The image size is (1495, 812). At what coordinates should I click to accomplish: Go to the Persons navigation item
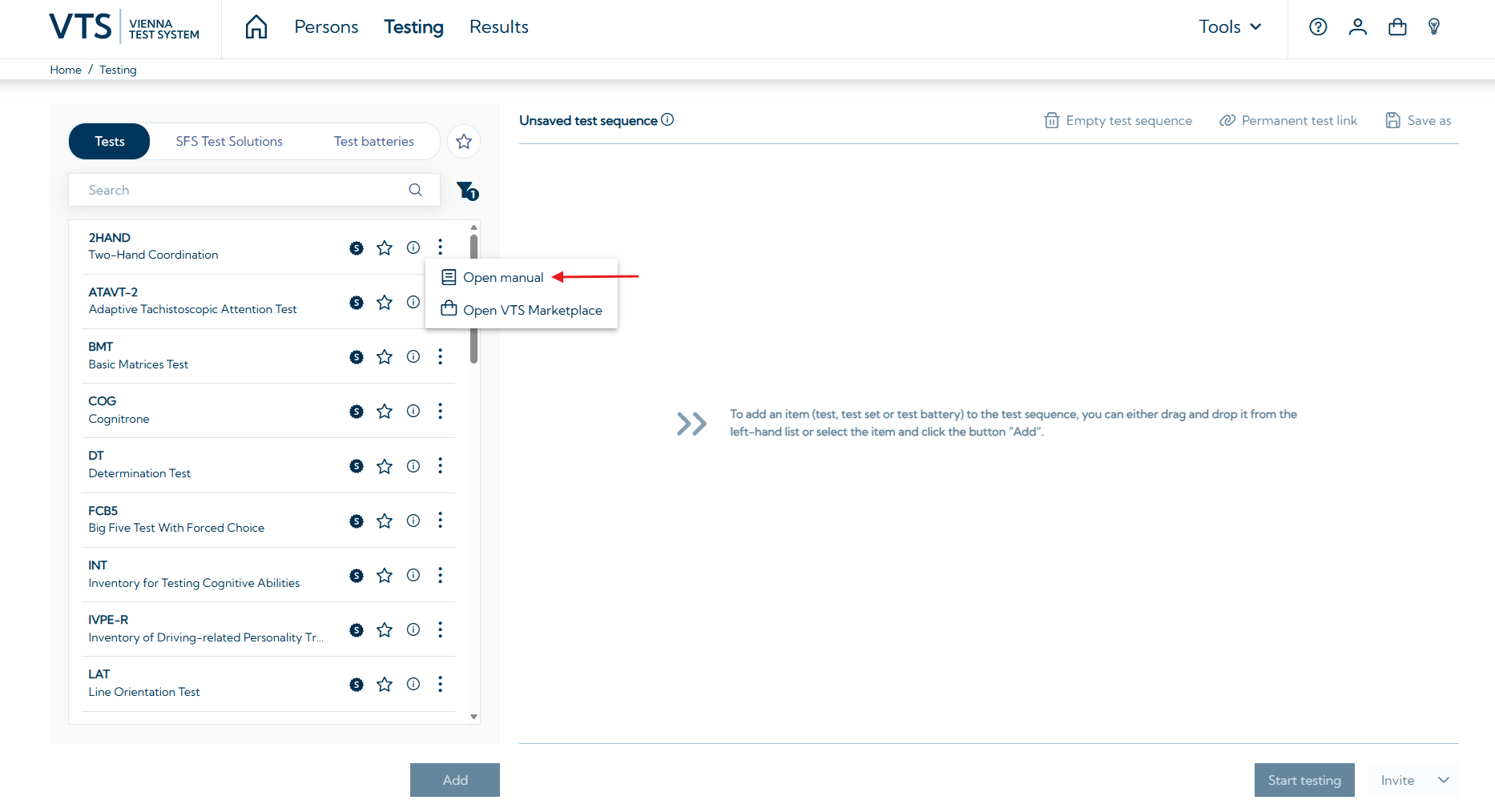326,27
